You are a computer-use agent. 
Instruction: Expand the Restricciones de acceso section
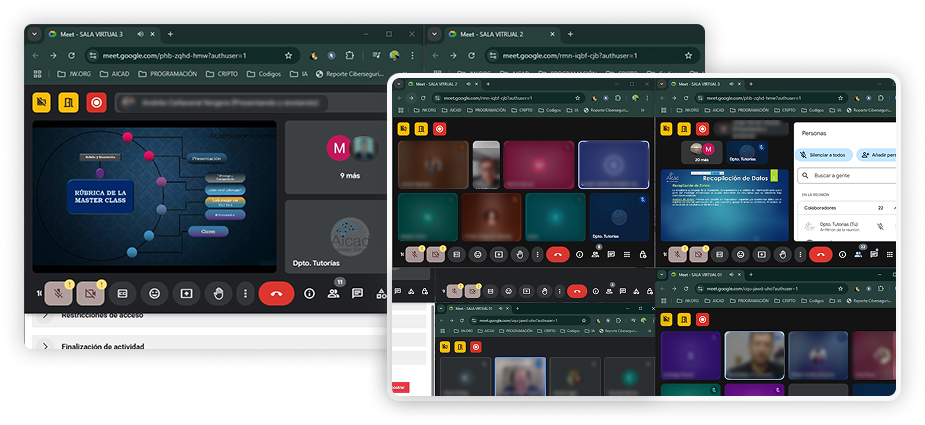click(46, 315)
